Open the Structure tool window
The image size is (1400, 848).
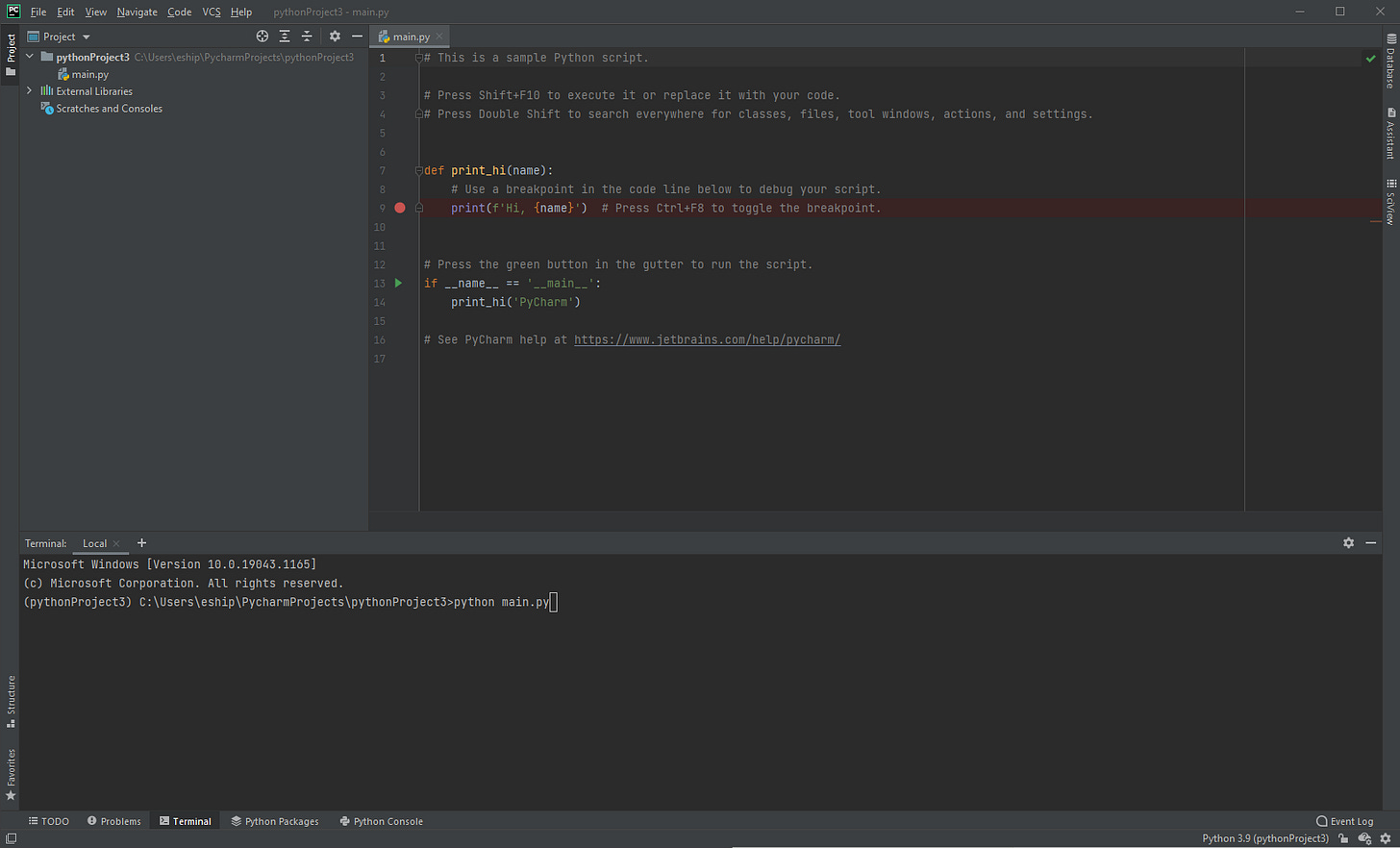(11, 702)
